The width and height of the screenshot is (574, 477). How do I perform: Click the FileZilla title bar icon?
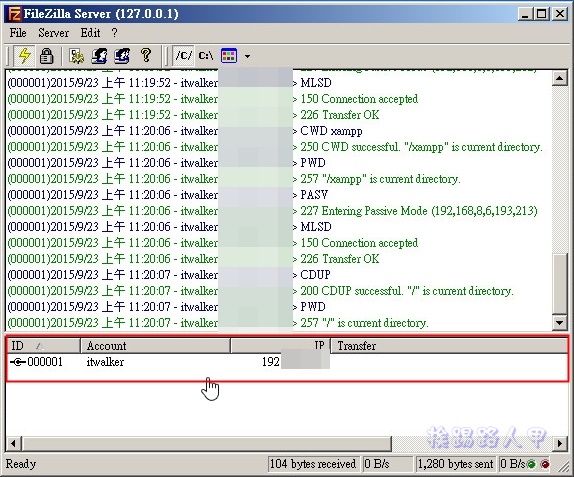(15, 14)
